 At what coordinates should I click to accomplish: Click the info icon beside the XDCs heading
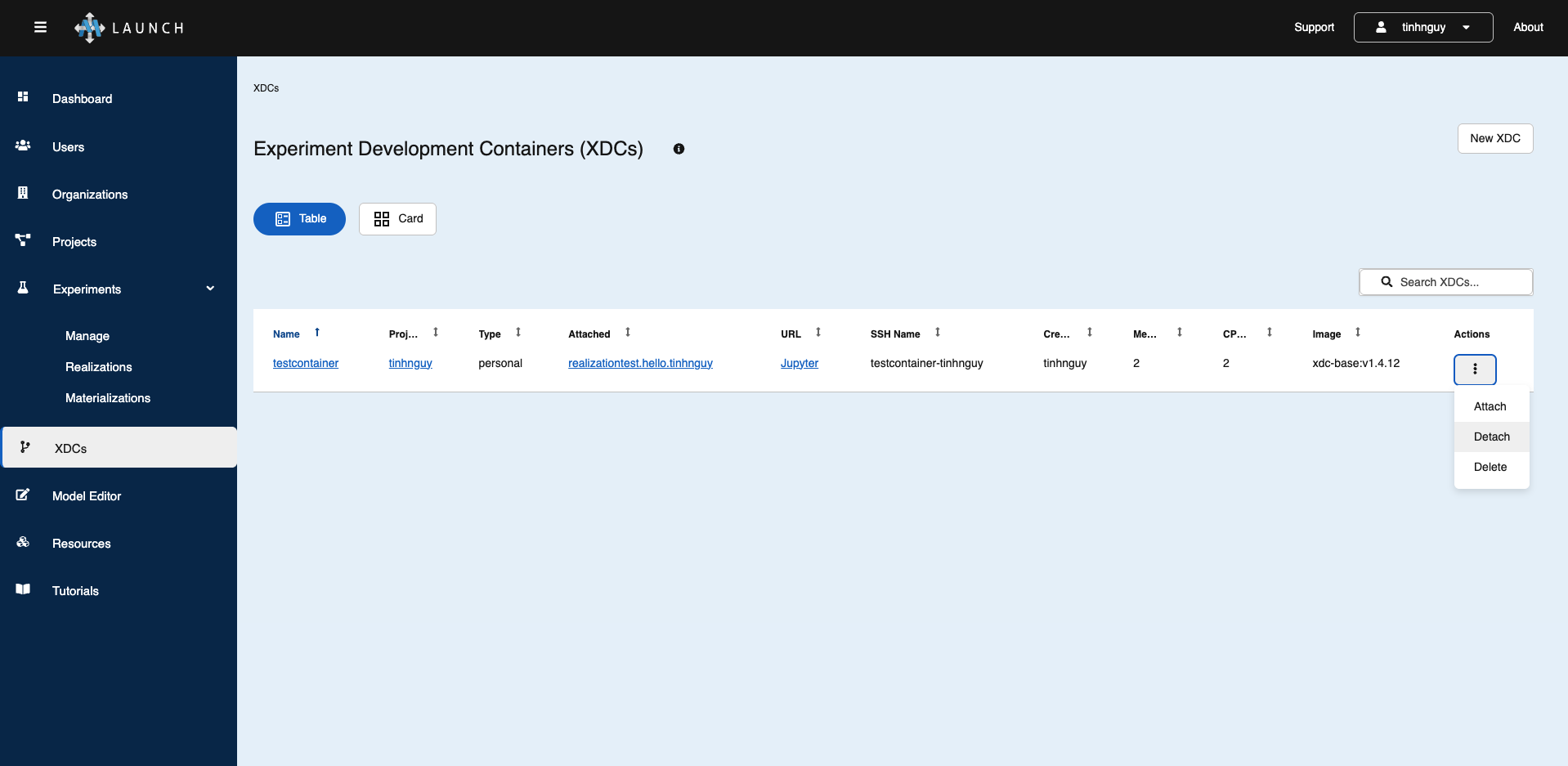pyautogui.click(x=679, y=149)
